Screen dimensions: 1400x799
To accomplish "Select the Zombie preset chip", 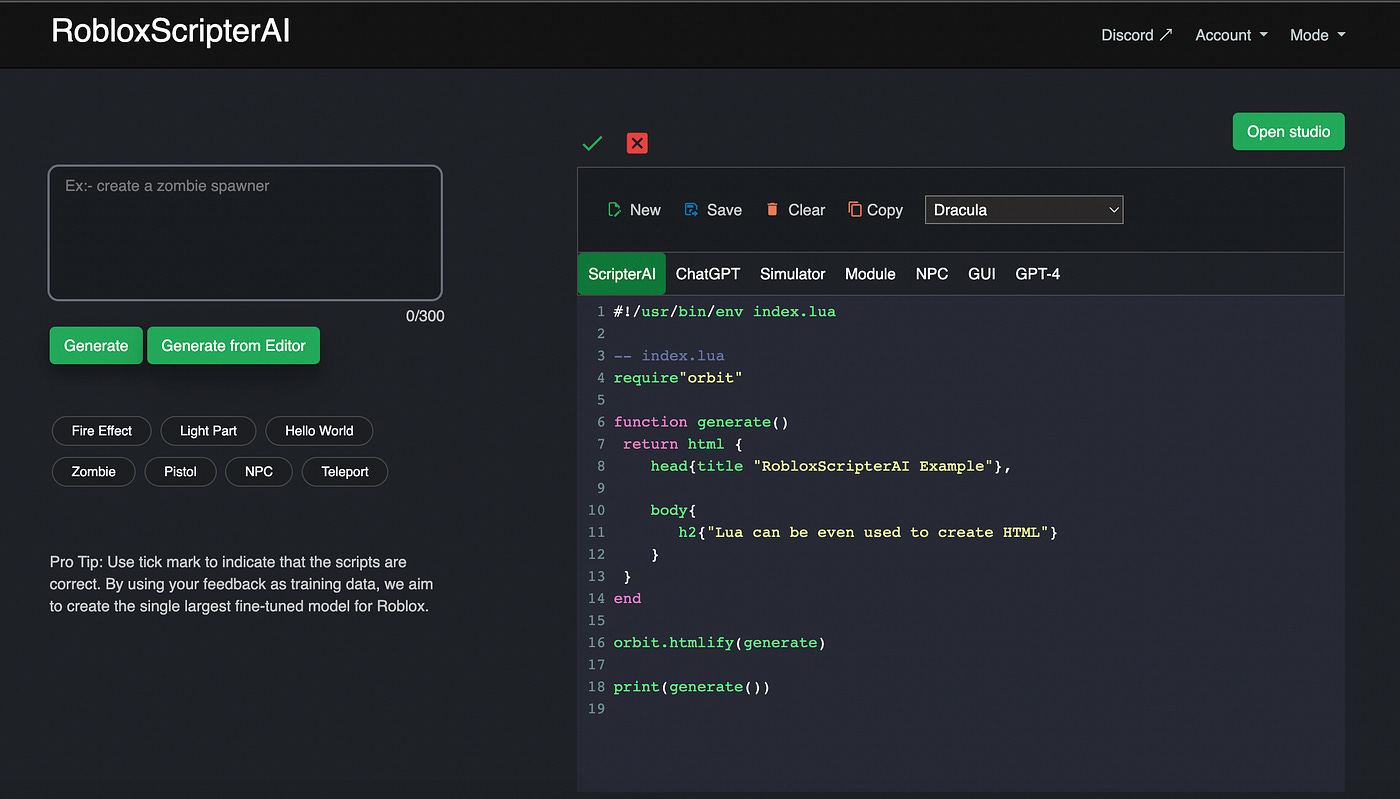I will [93, 472].
